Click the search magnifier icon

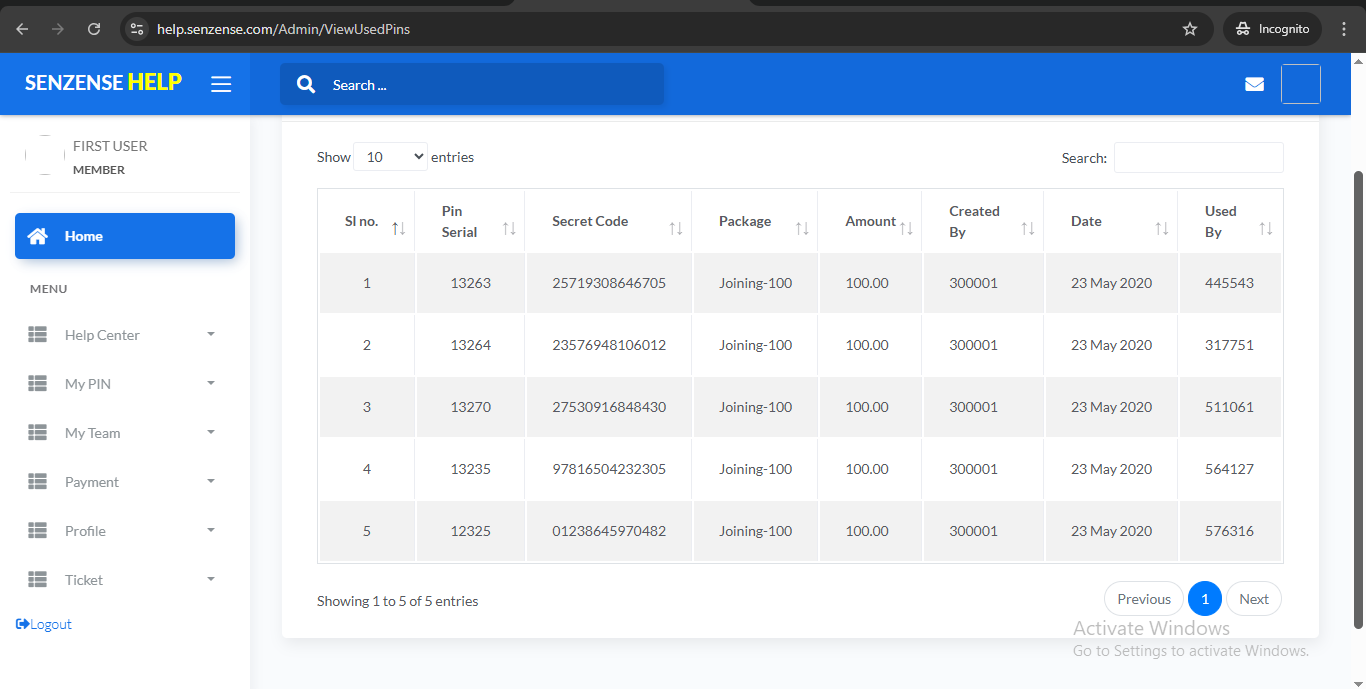(307, 85)
